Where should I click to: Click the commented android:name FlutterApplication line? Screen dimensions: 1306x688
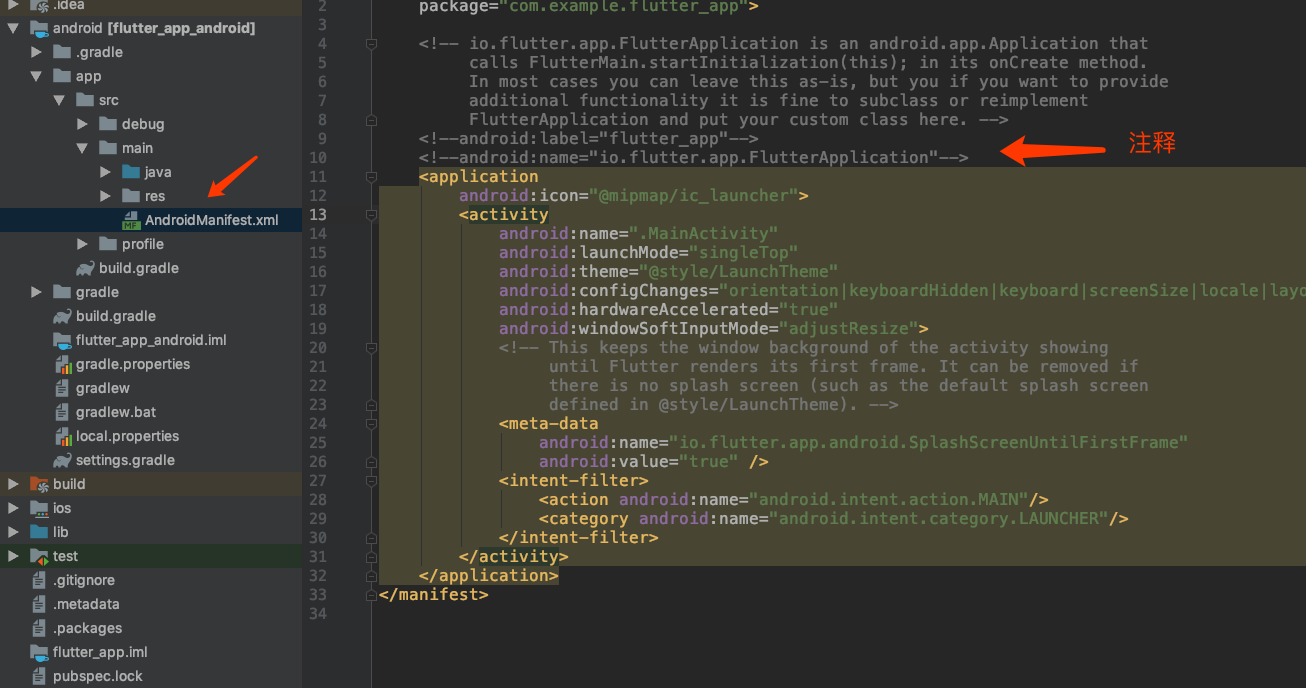tap(693, 158)
